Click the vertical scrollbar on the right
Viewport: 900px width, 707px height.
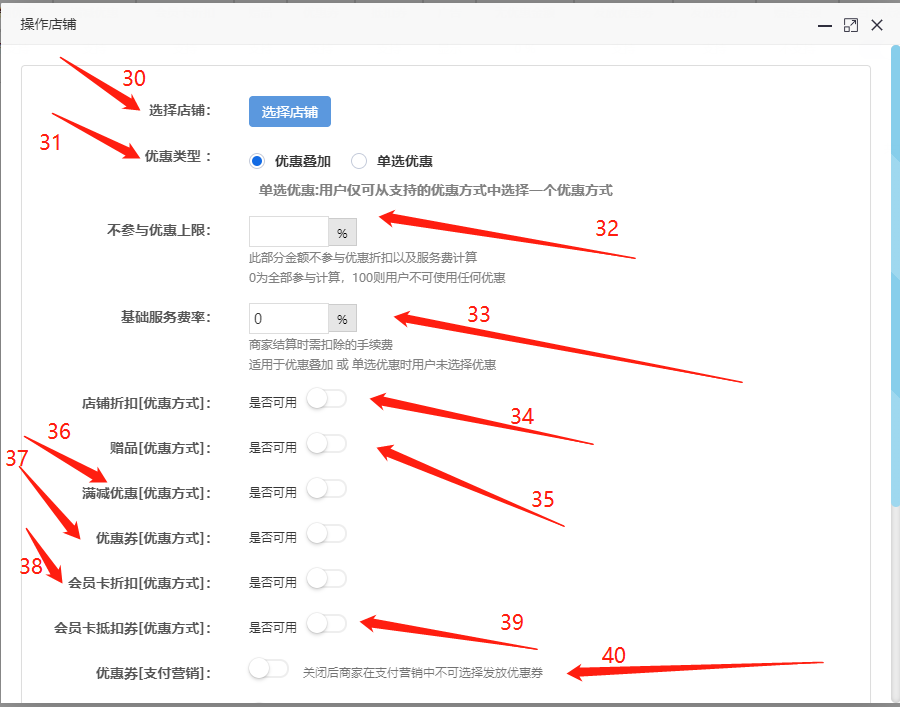click(x=894, y=300)
